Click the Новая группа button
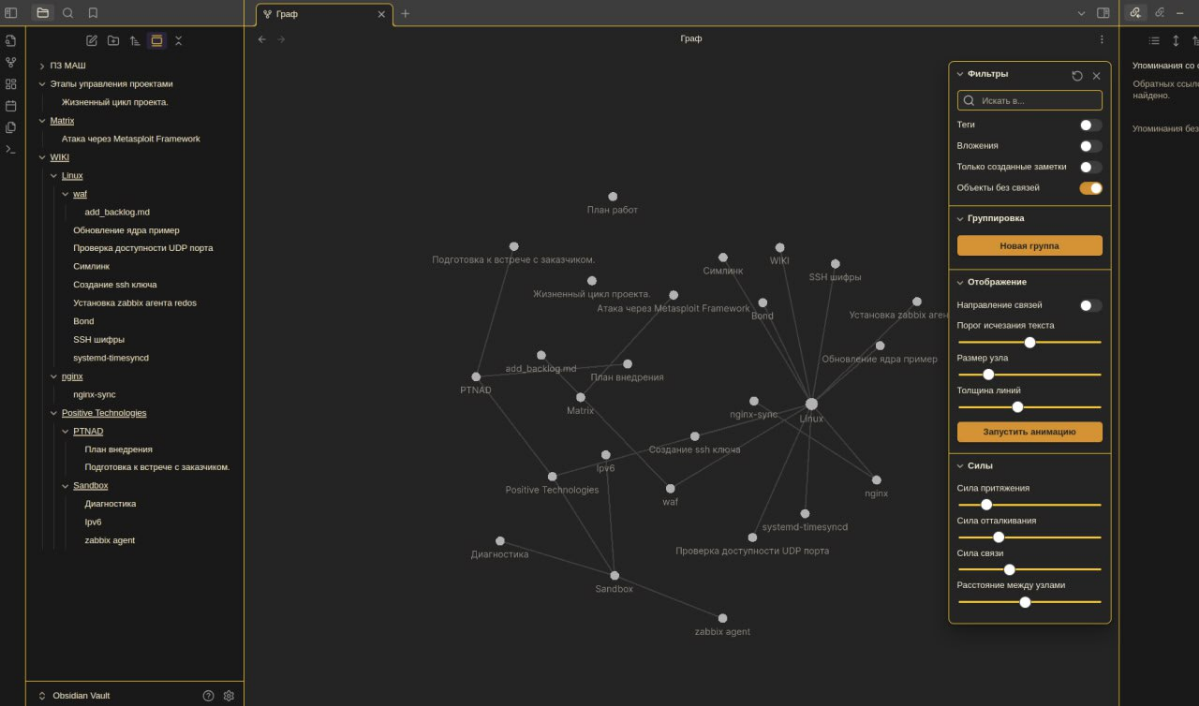 pyautogui.click(x=1029, y=246)
